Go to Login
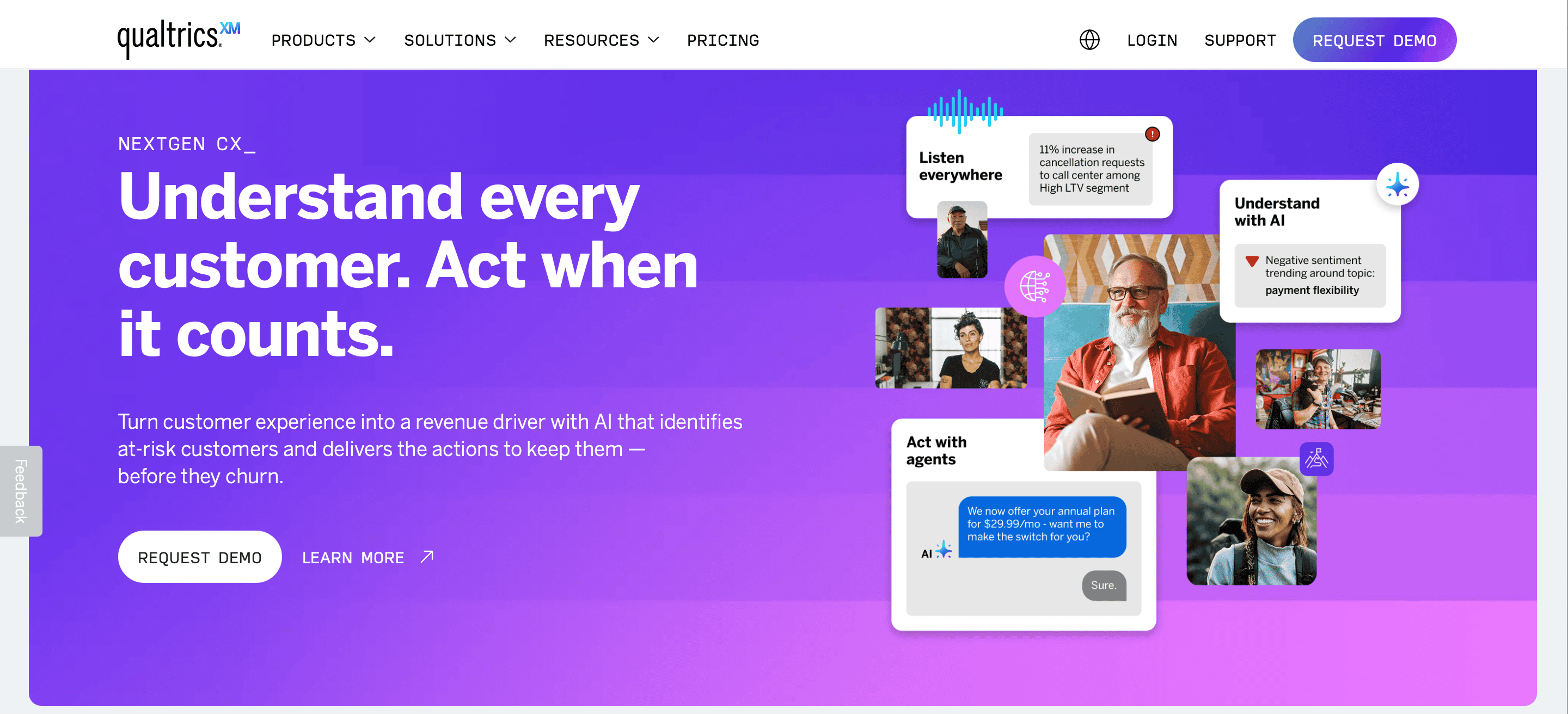Viewport: 1568px width, 714px height. click(1151, 40)
